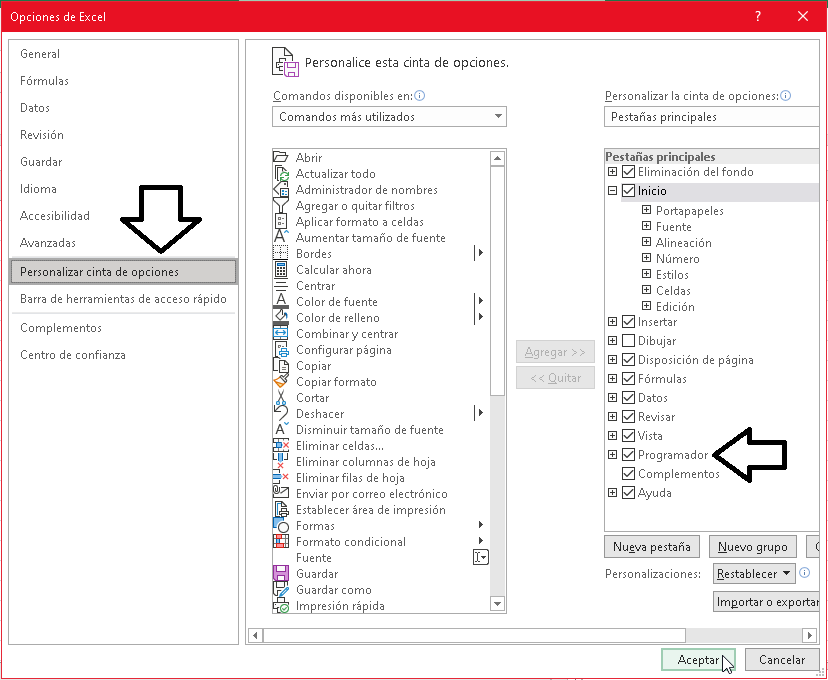828x680 pixels.
Task: Click the Aceptar button
Action: coord(698,659)
